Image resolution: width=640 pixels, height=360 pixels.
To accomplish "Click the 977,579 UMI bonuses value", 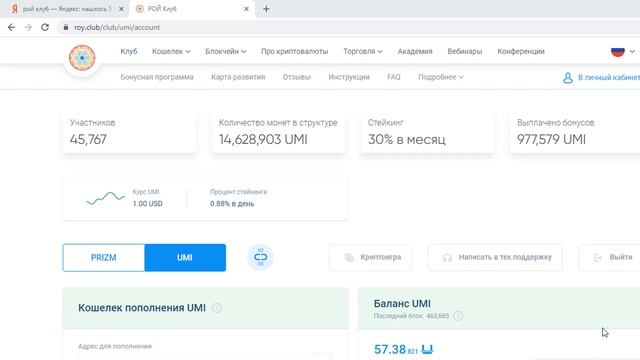I will [551, 140].
